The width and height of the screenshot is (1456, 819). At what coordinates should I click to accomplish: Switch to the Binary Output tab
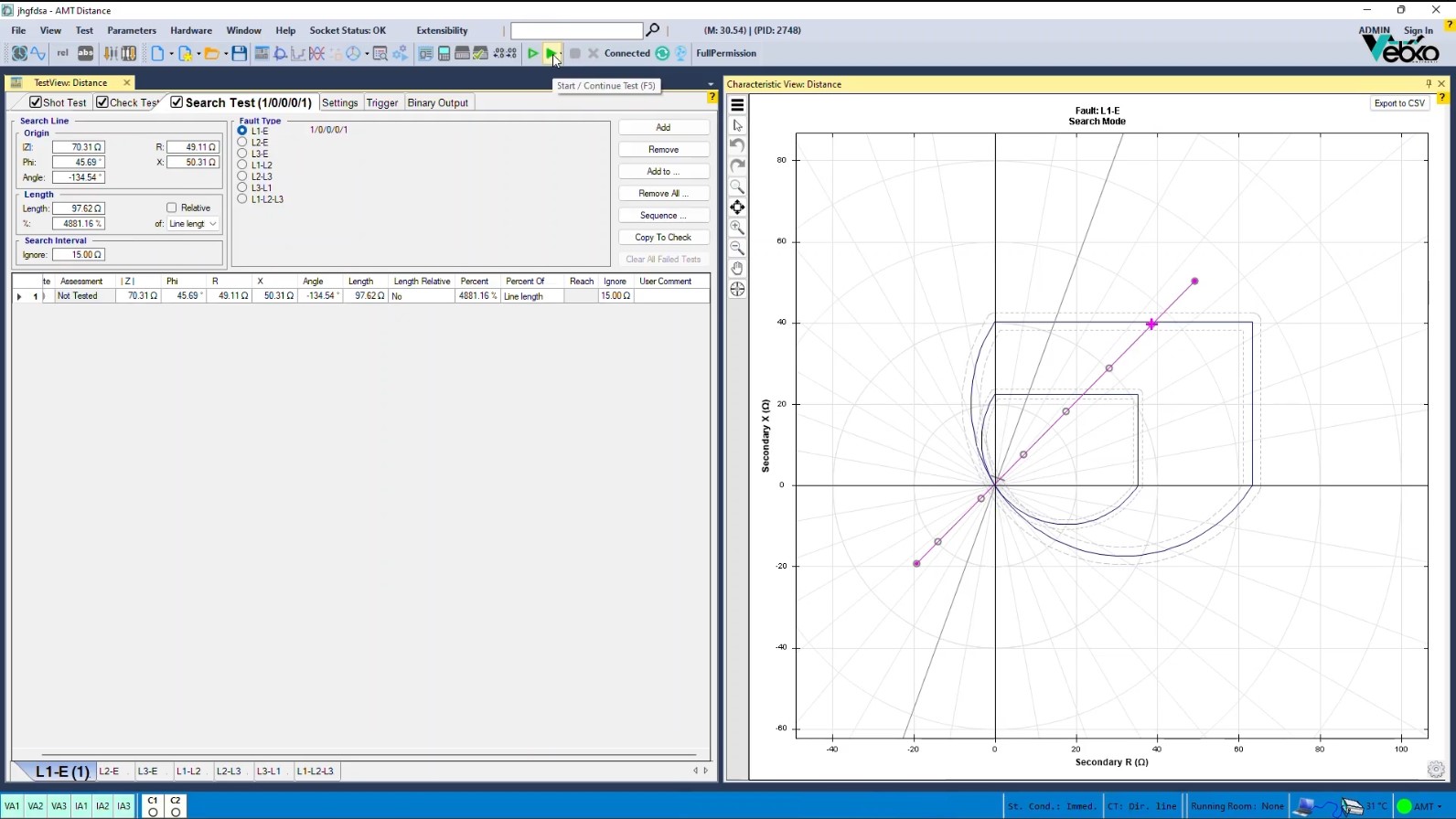point(437,103)
